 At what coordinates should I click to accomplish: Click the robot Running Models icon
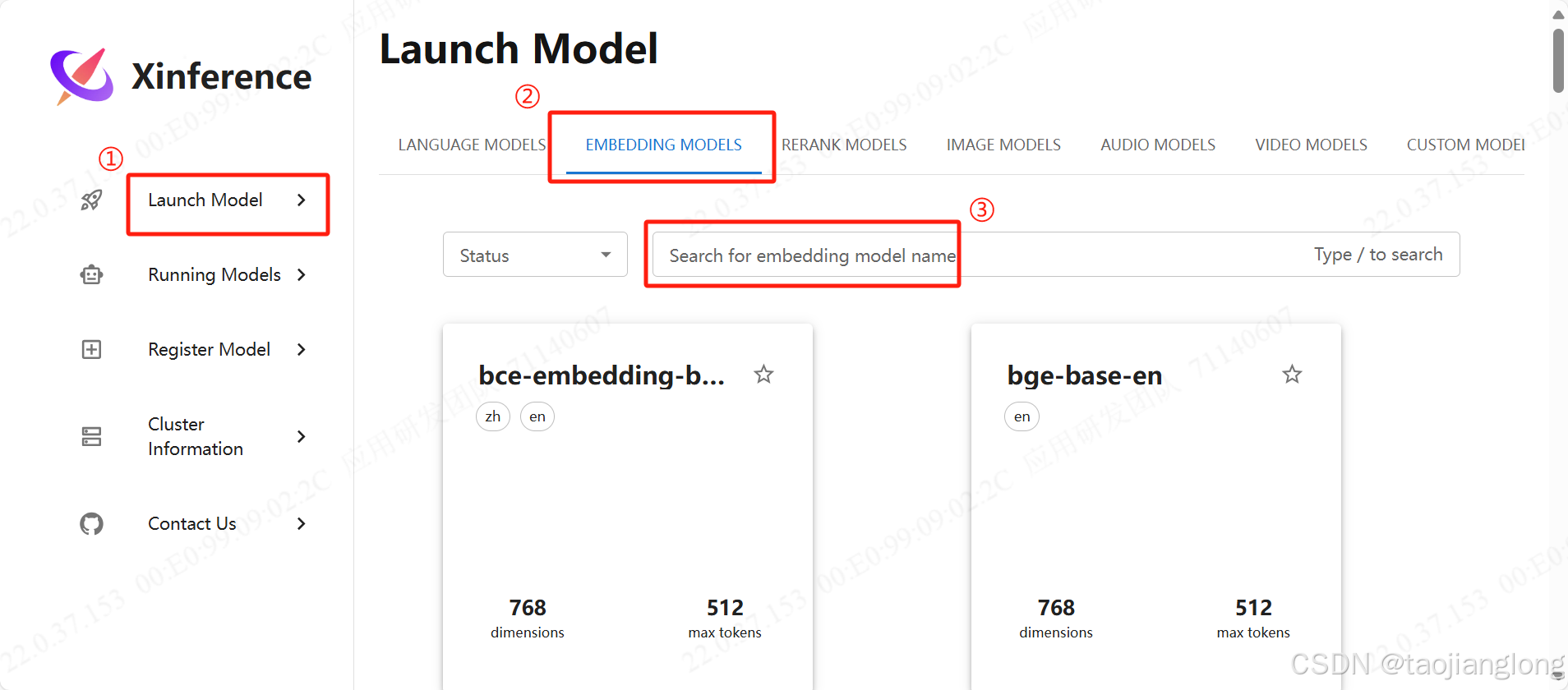(91, 274)
